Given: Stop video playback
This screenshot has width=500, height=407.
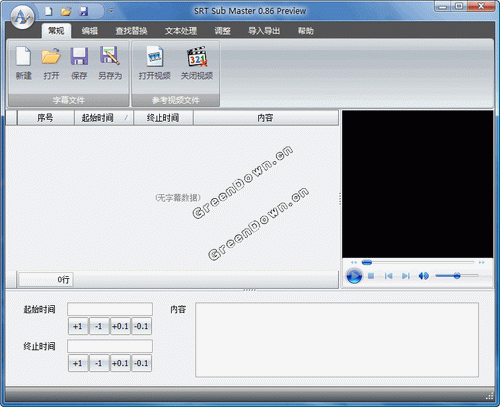Looking at the screenshot, I should (x=371, y=276).
